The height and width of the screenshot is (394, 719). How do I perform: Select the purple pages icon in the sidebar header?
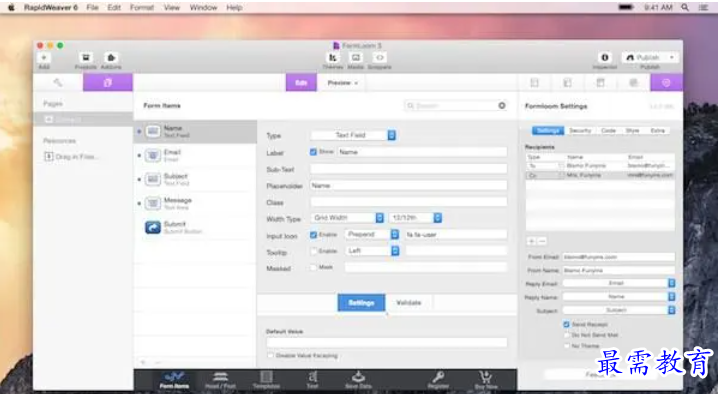pyautogui.click(x=108, y=83)
